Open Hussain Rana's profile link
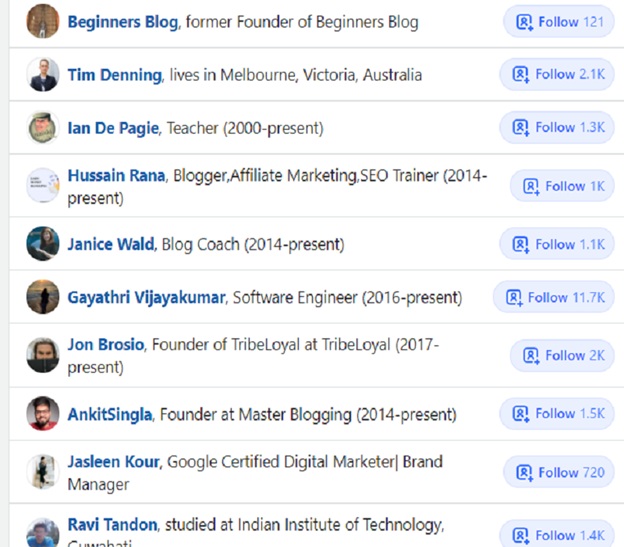The height and width of the screenshot is (547, 624). (116, 175)
